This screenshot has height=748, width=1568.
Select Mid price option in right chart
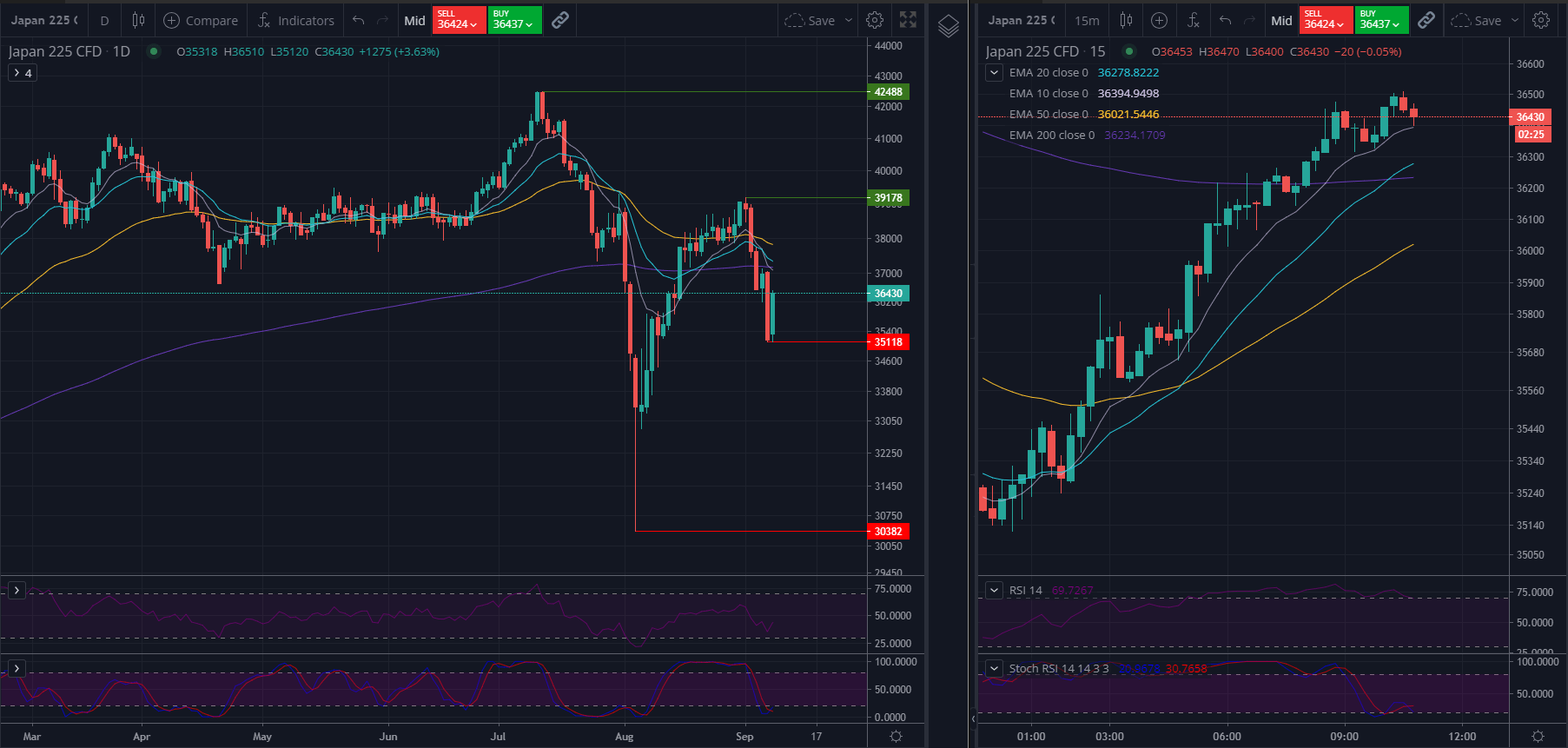coord(1281,20)
